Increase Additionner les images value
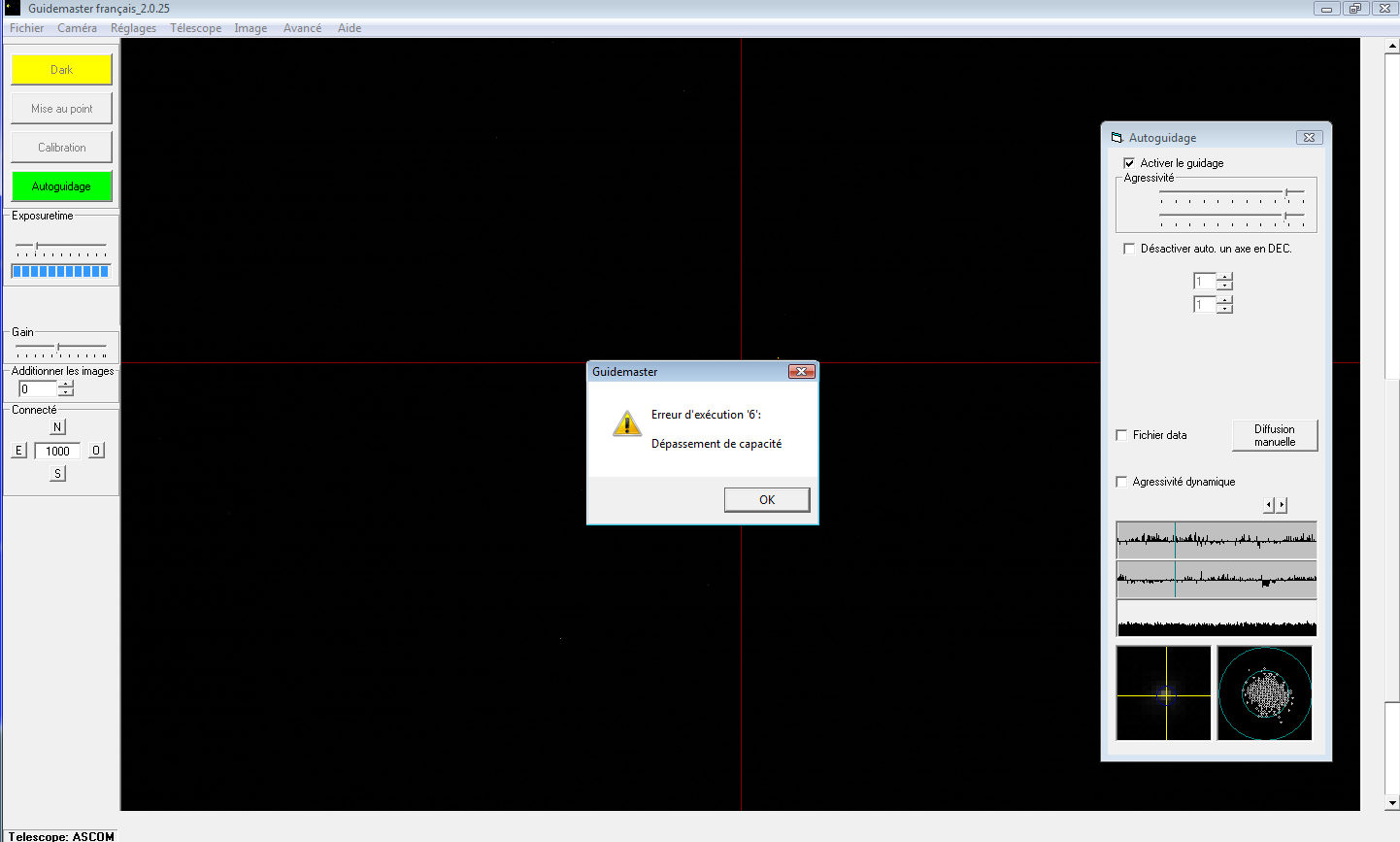The image size is (1400, 842). coord(65,385)
